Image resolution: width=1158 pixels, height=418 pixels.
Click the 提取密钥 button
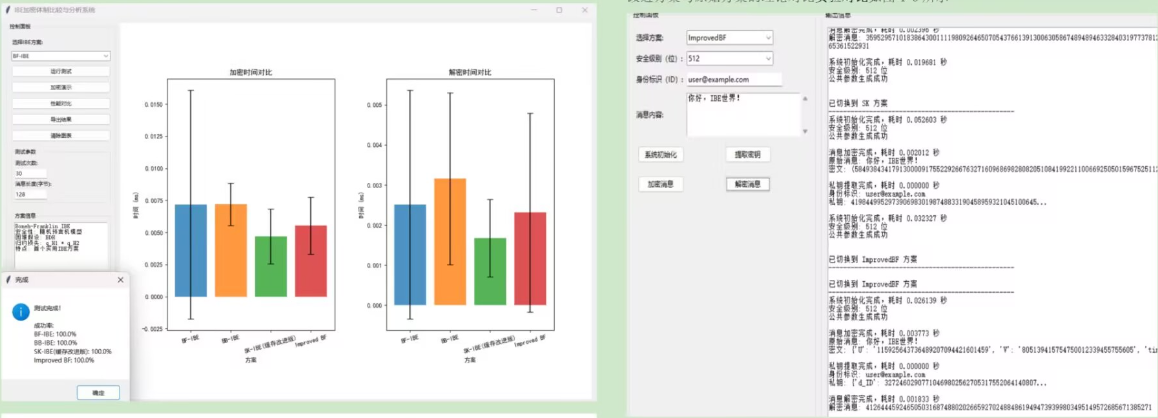coord(748,154)
